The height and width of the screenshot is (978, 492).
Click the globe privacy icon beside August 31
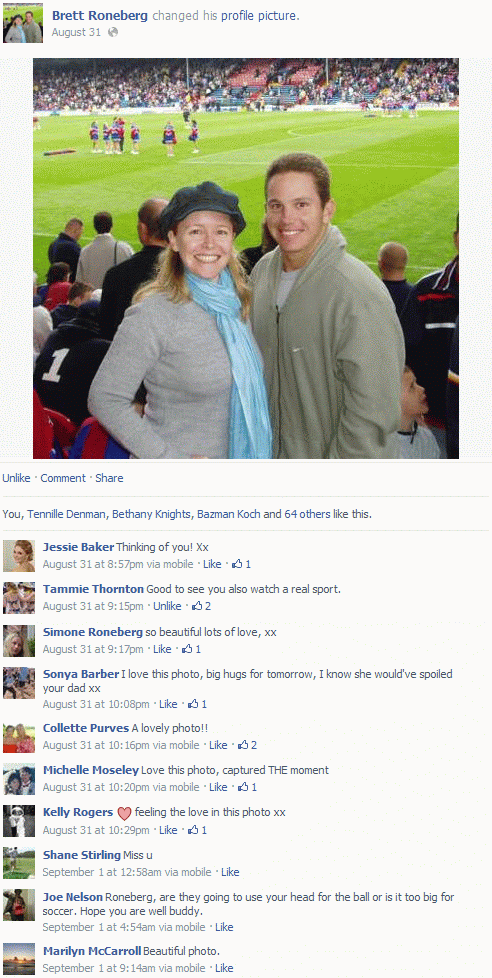click(112, 32)
